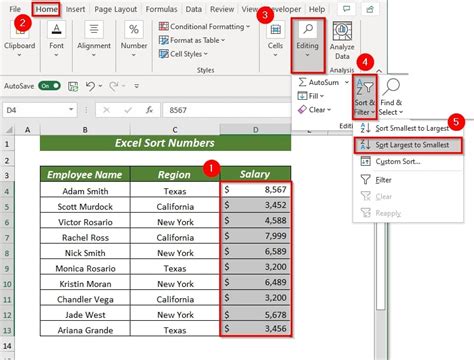This screenshot has width=474, height=360.
Task: Open the File tab
Action: pyautogui.click(x=15, y=9)
